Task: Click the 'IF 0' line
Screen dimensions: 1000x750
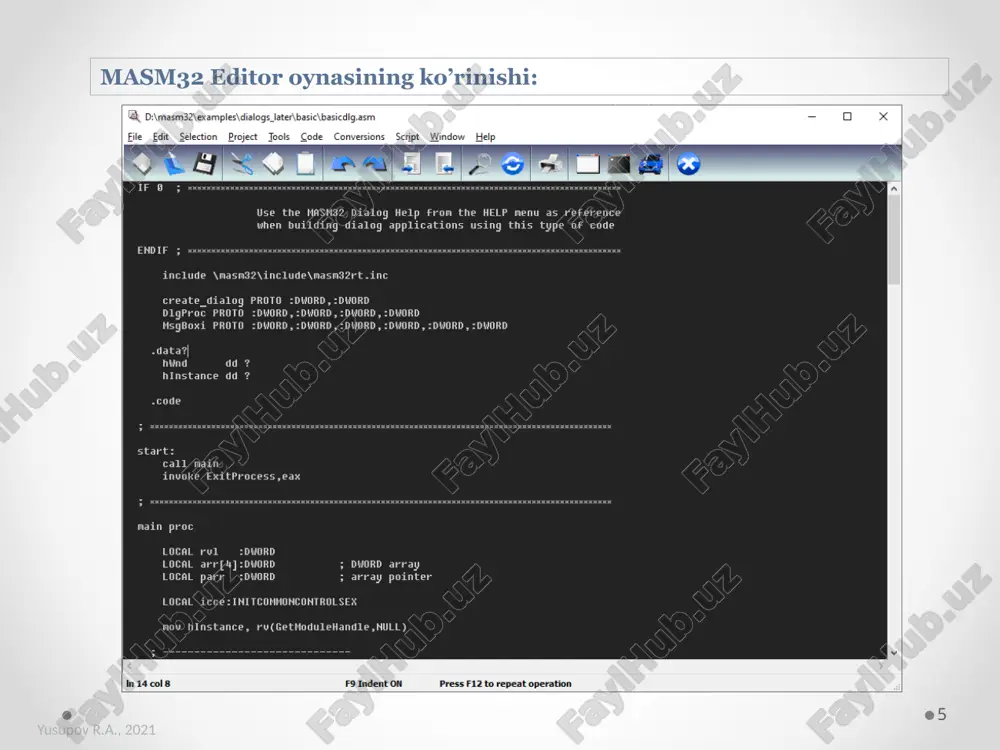Action: point(379,188)
